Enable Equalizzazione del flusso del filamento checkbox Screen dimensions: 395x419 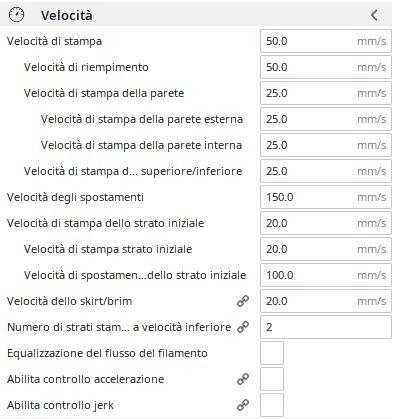tap(272, 353)
